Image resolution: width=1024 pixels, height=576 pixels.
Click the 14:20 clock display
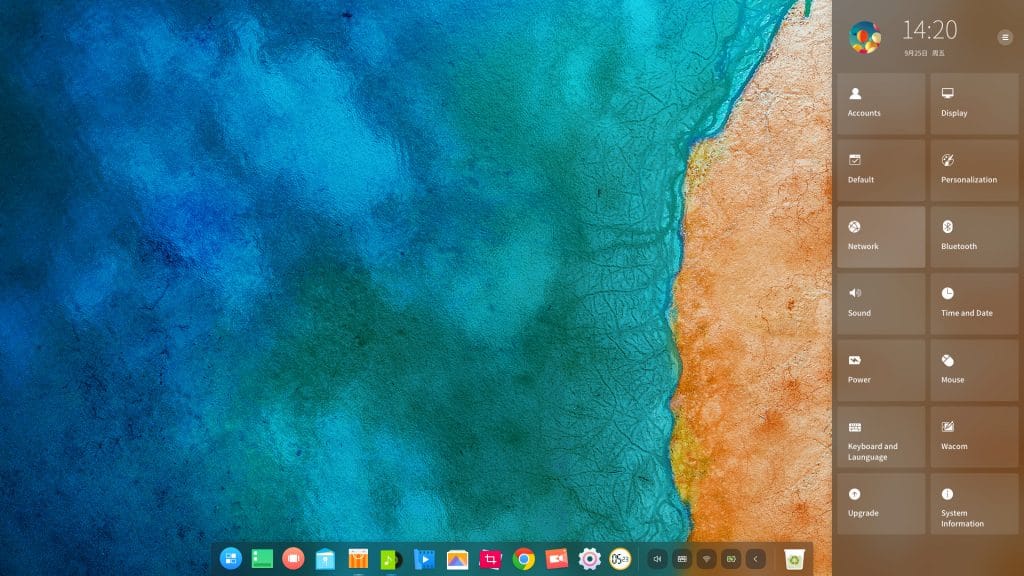point(929,30)
